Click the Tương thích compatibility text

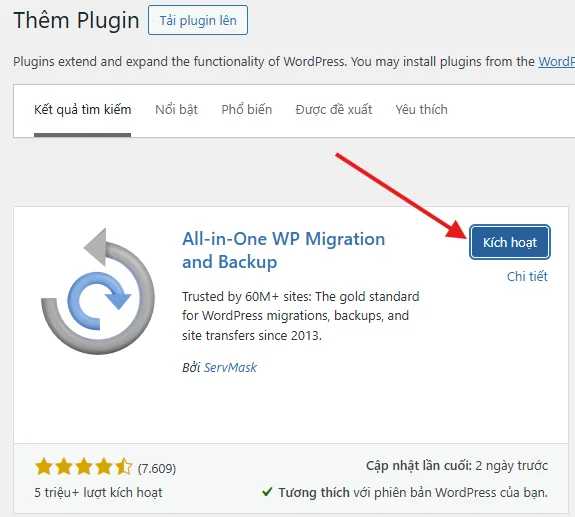(x=413, y=492)
